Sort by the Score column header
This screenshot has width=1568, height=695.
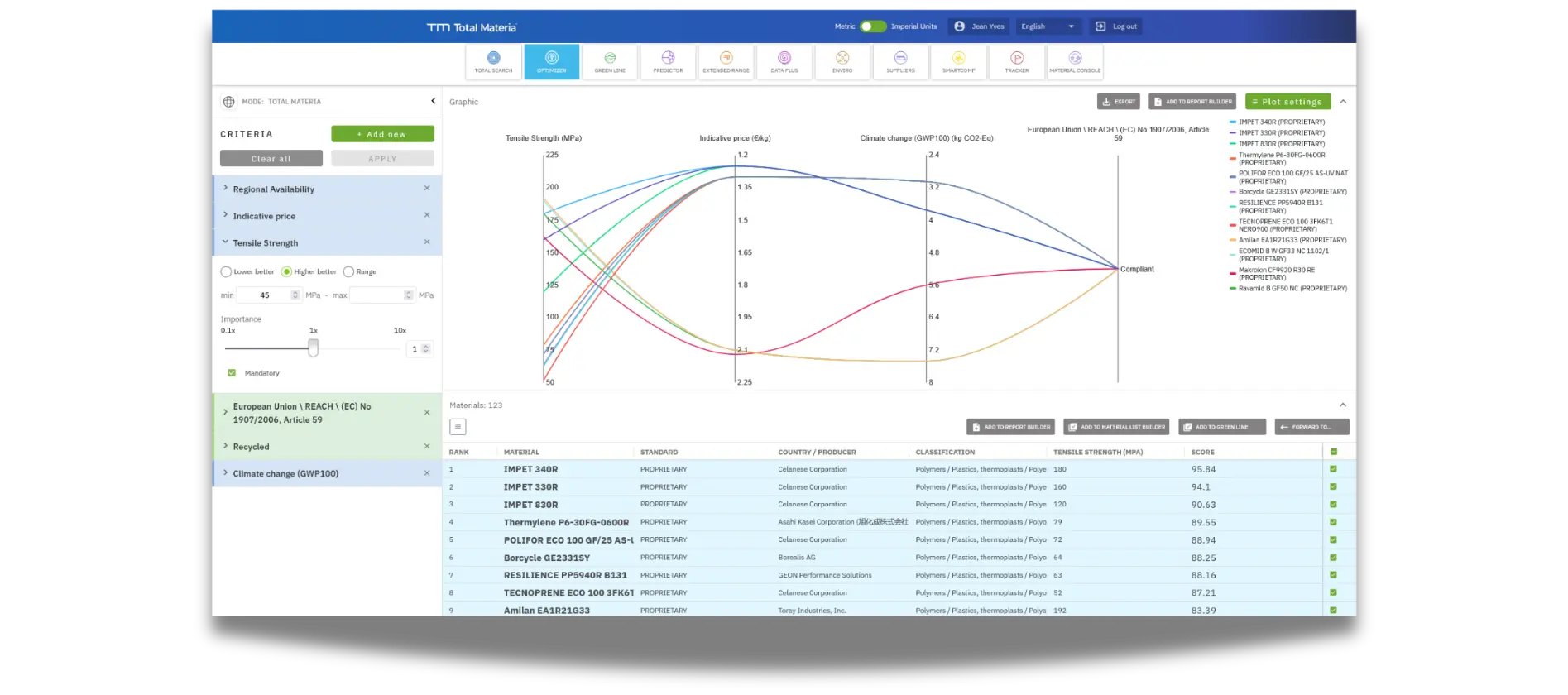[x=1202, y=453]
